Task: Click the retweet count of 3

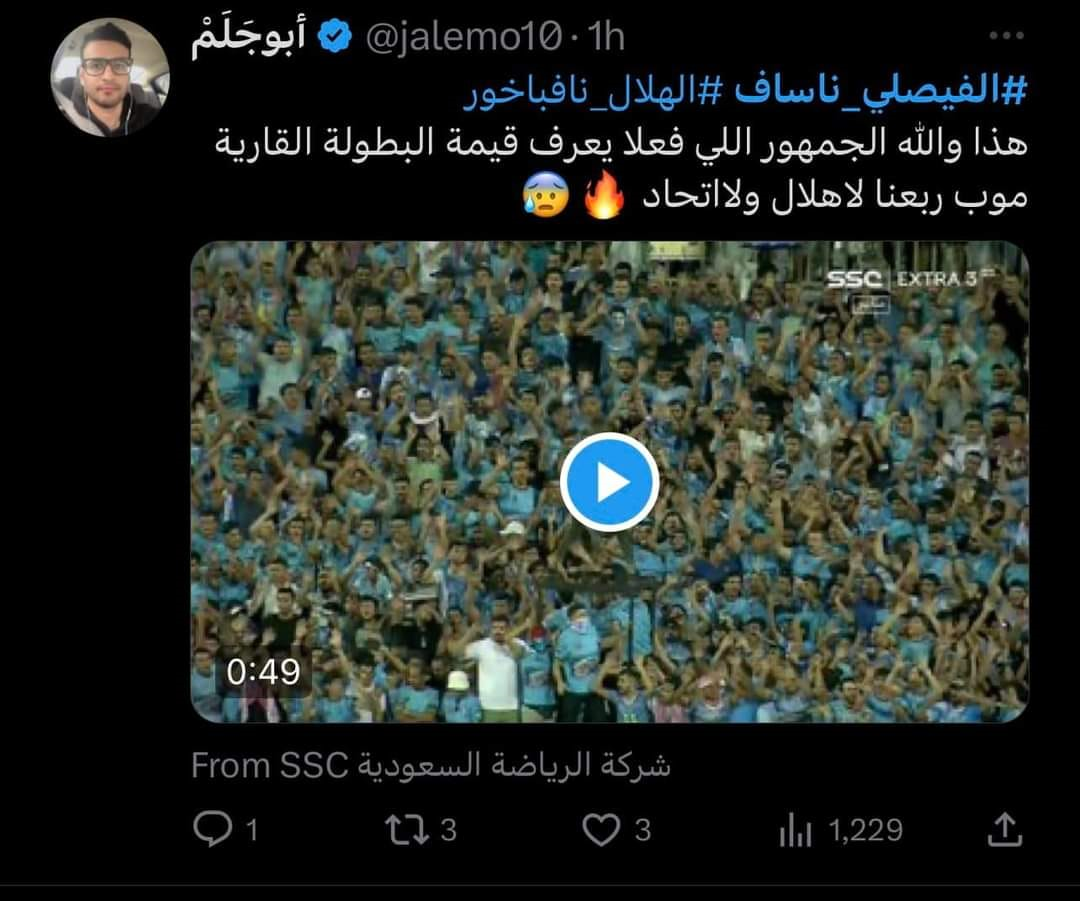Action: coord(448,830)
